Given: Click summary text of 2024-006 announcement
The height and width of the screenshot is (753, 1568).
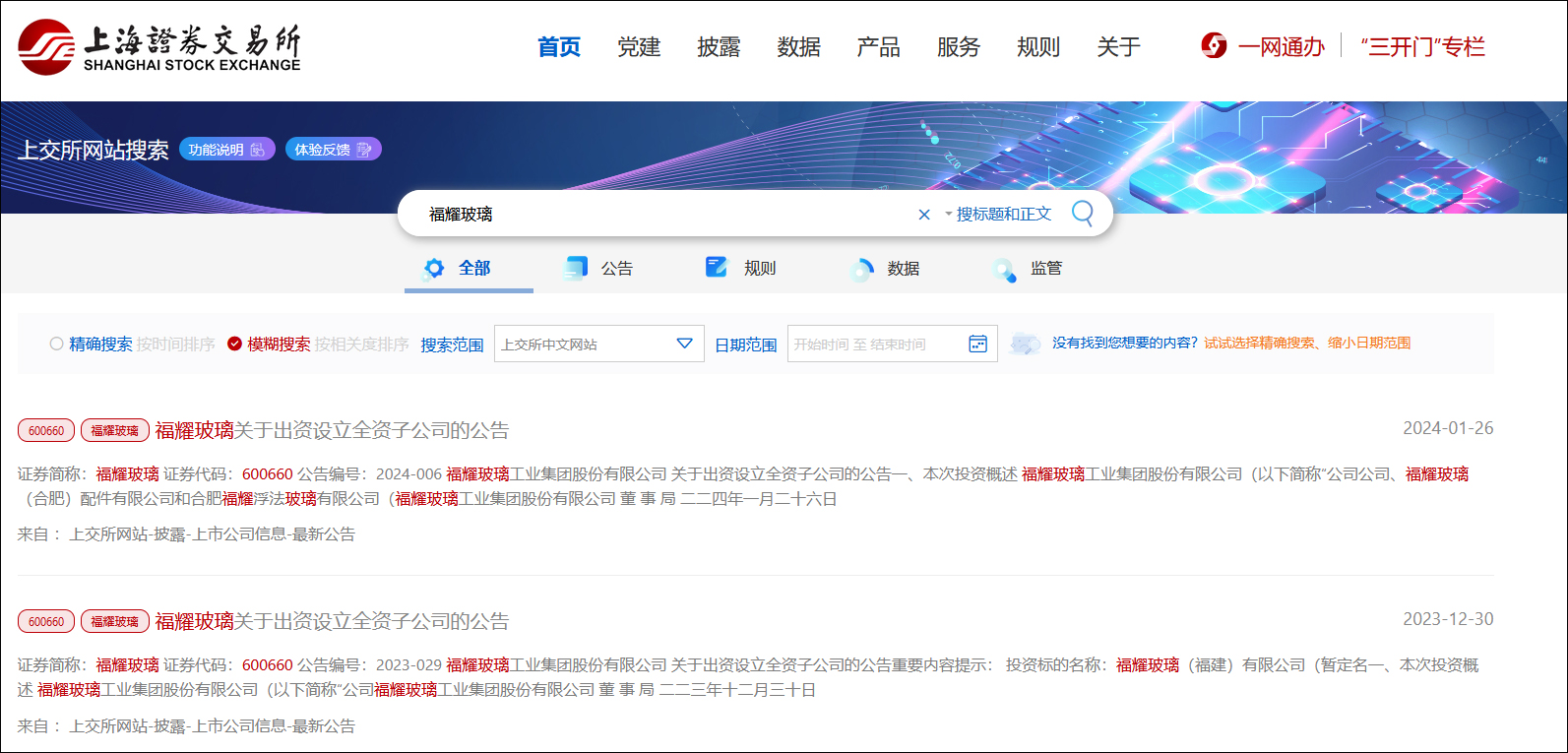Looking at the screenshot, I should 743,486.
